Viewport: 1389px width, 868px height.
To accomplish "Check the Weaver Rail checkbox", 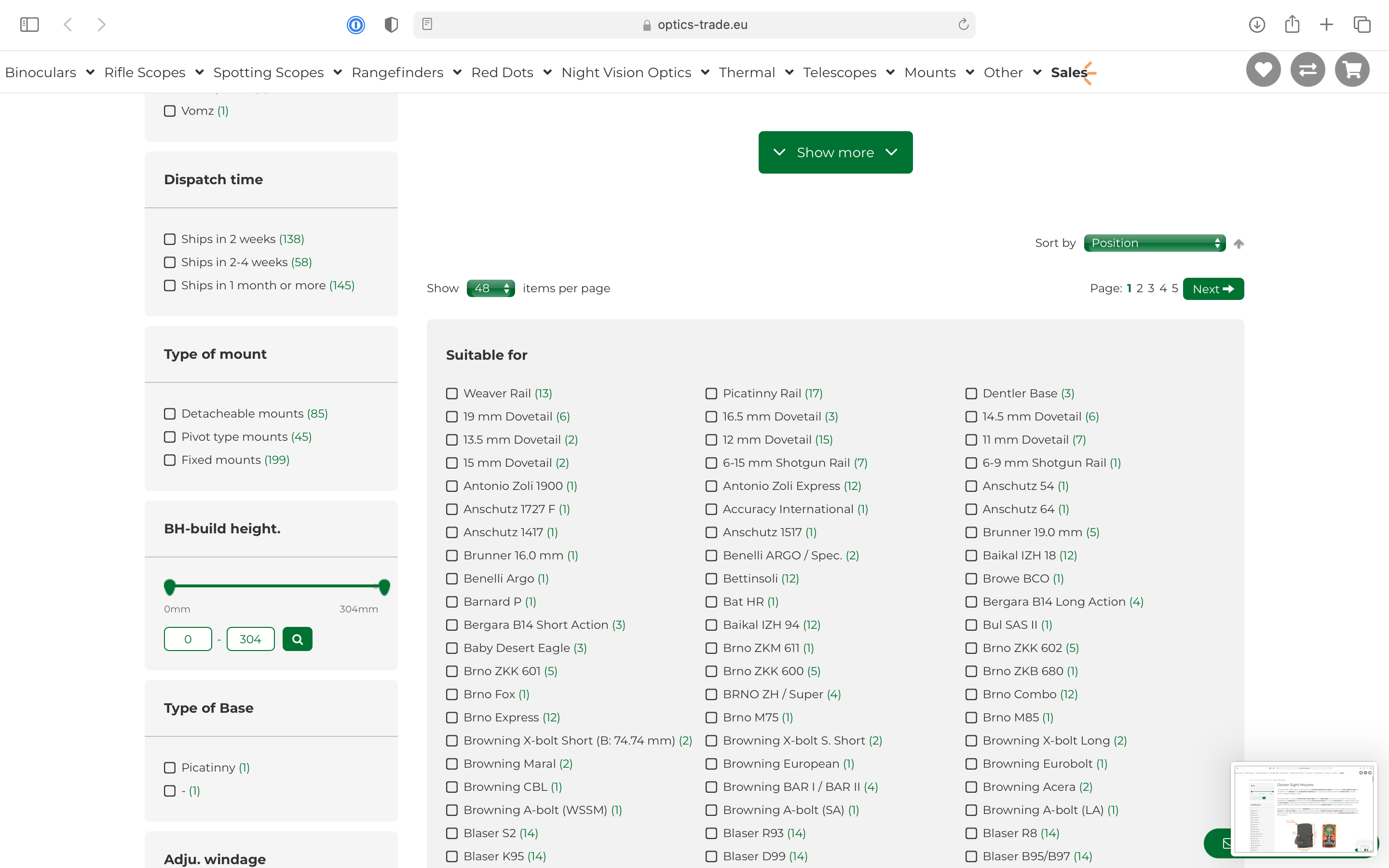I will pos(452,393).
